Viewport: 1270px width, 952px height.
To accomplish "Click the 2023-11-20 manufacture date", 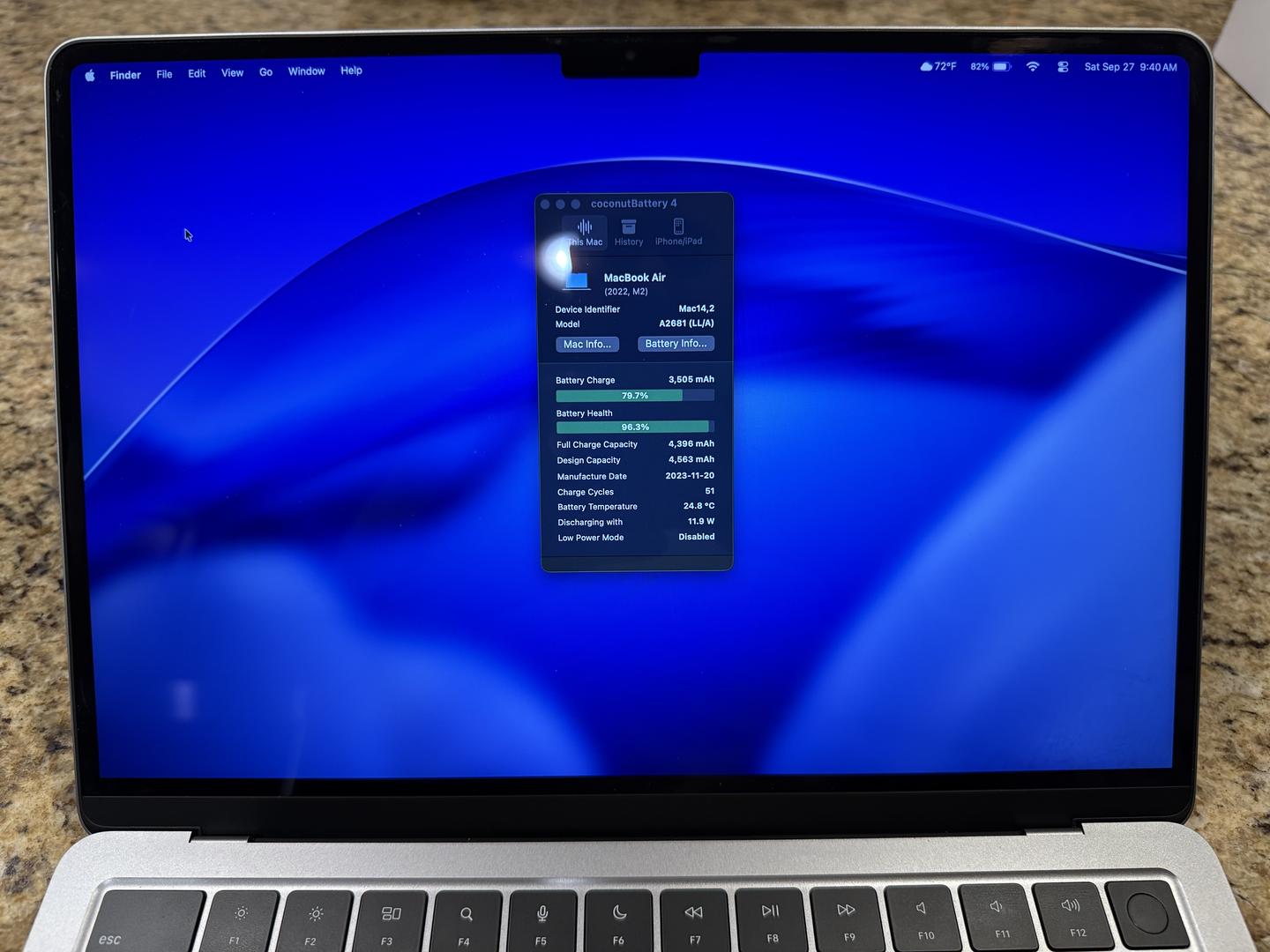I will point(690,475).
